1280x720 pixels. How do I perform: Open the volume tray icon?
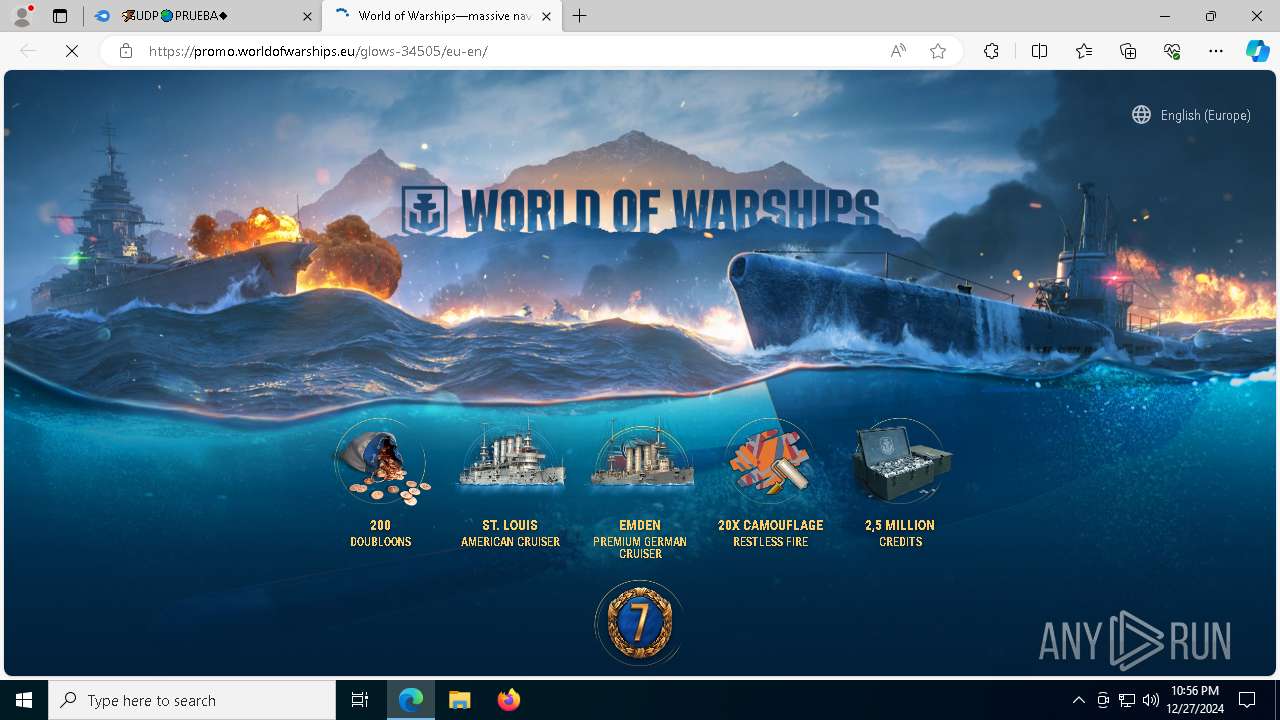click(1151, 700)
